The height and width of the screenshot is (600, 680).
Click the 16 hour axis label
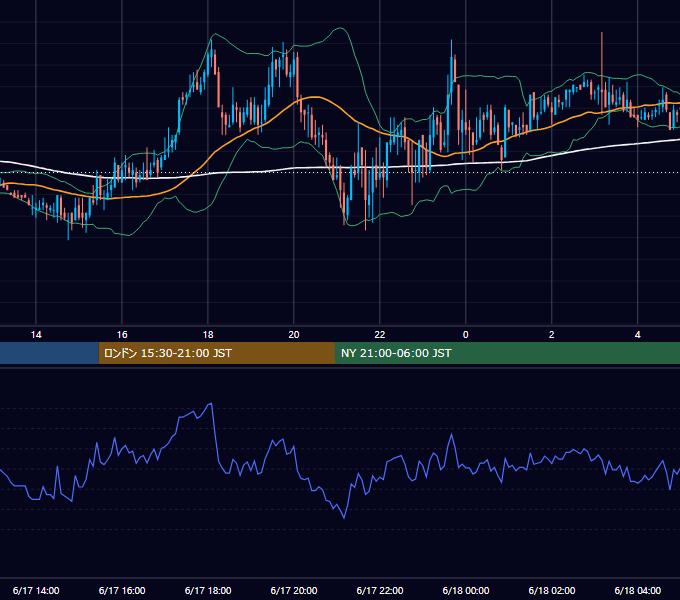point(122,335)
